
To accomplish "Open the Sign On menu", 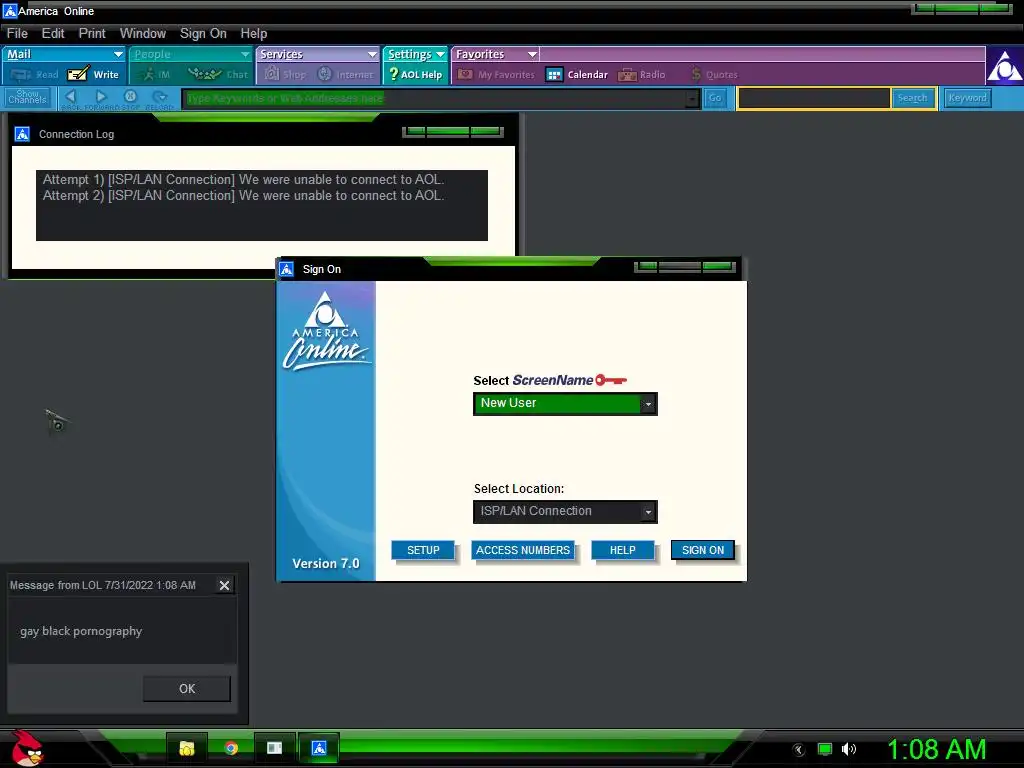I will (203, 33).
